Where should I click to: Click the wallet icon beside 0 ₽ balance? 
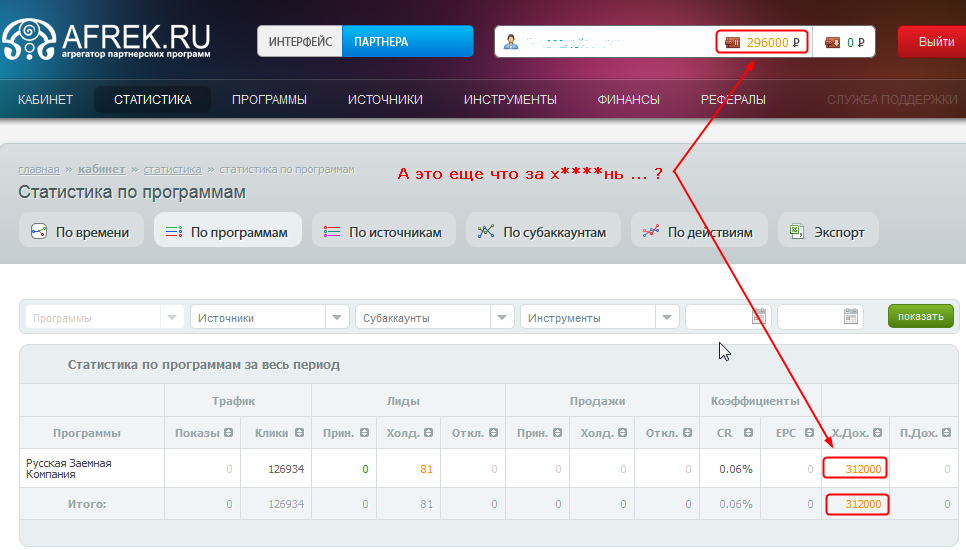[x=832, y=42]
